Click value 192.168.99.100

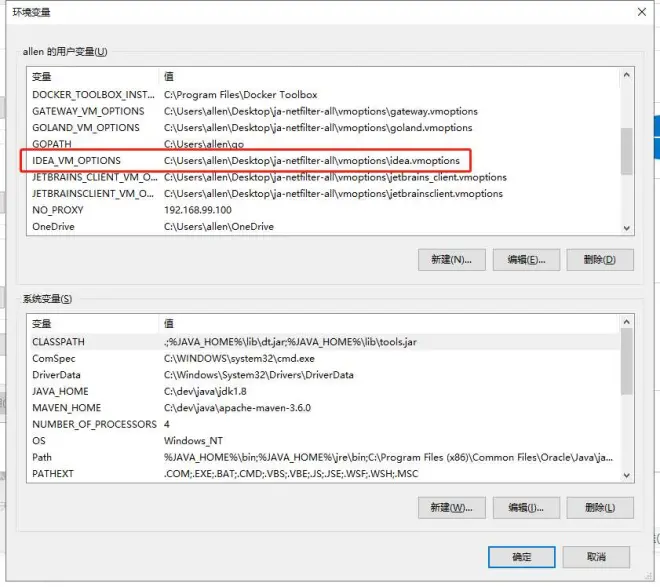198,210
